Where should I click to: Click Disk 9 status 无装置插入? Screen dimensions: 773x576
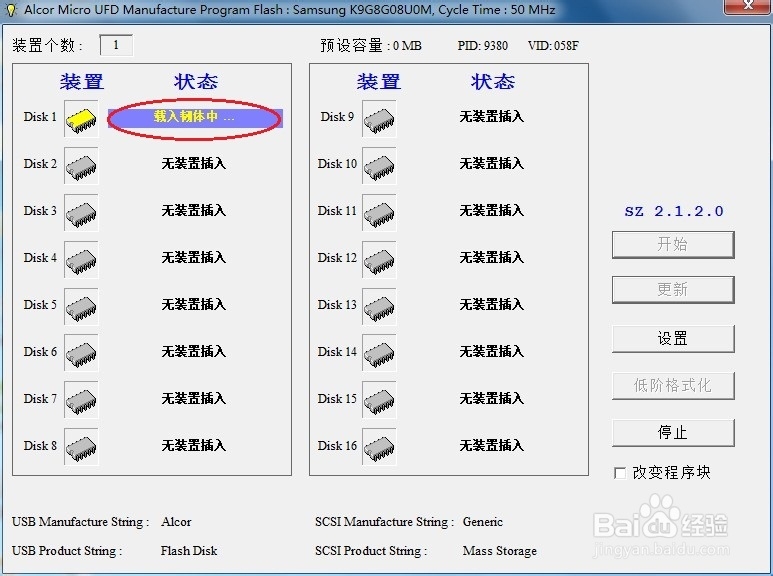click(492, 116)
